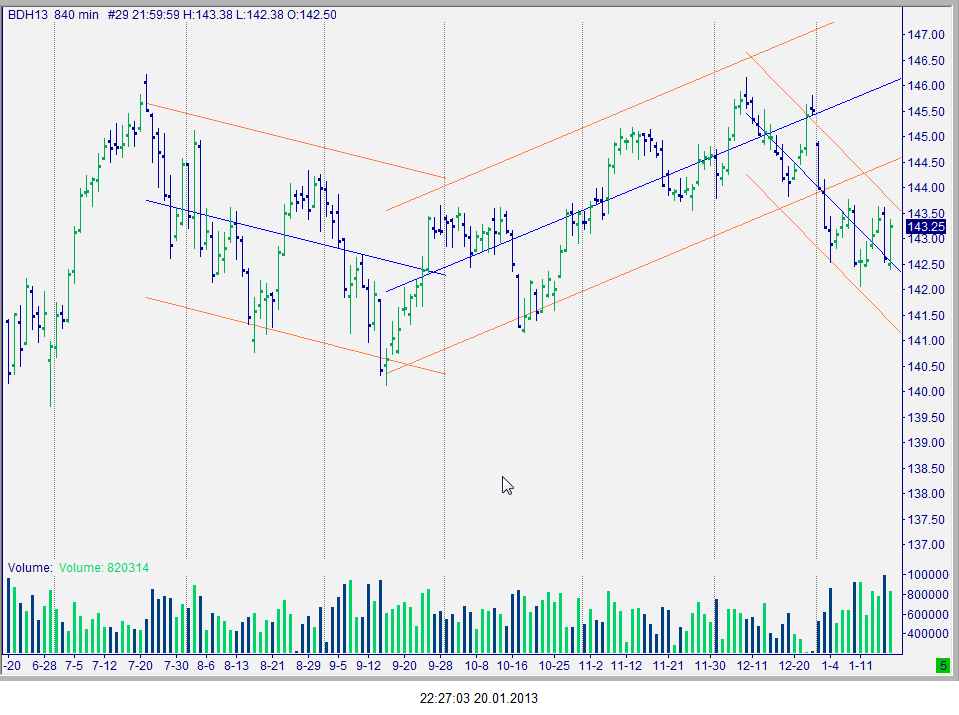959x715 pixels.
Task: Click the 139.50 price axis label
Action: (926, 417)
